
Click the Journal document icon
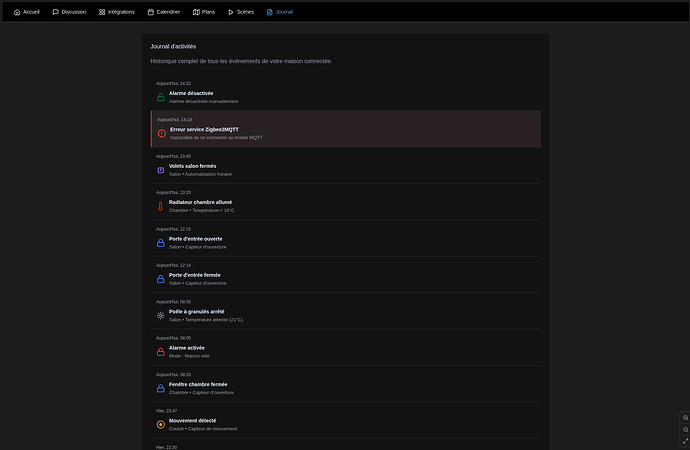[269, 12]
